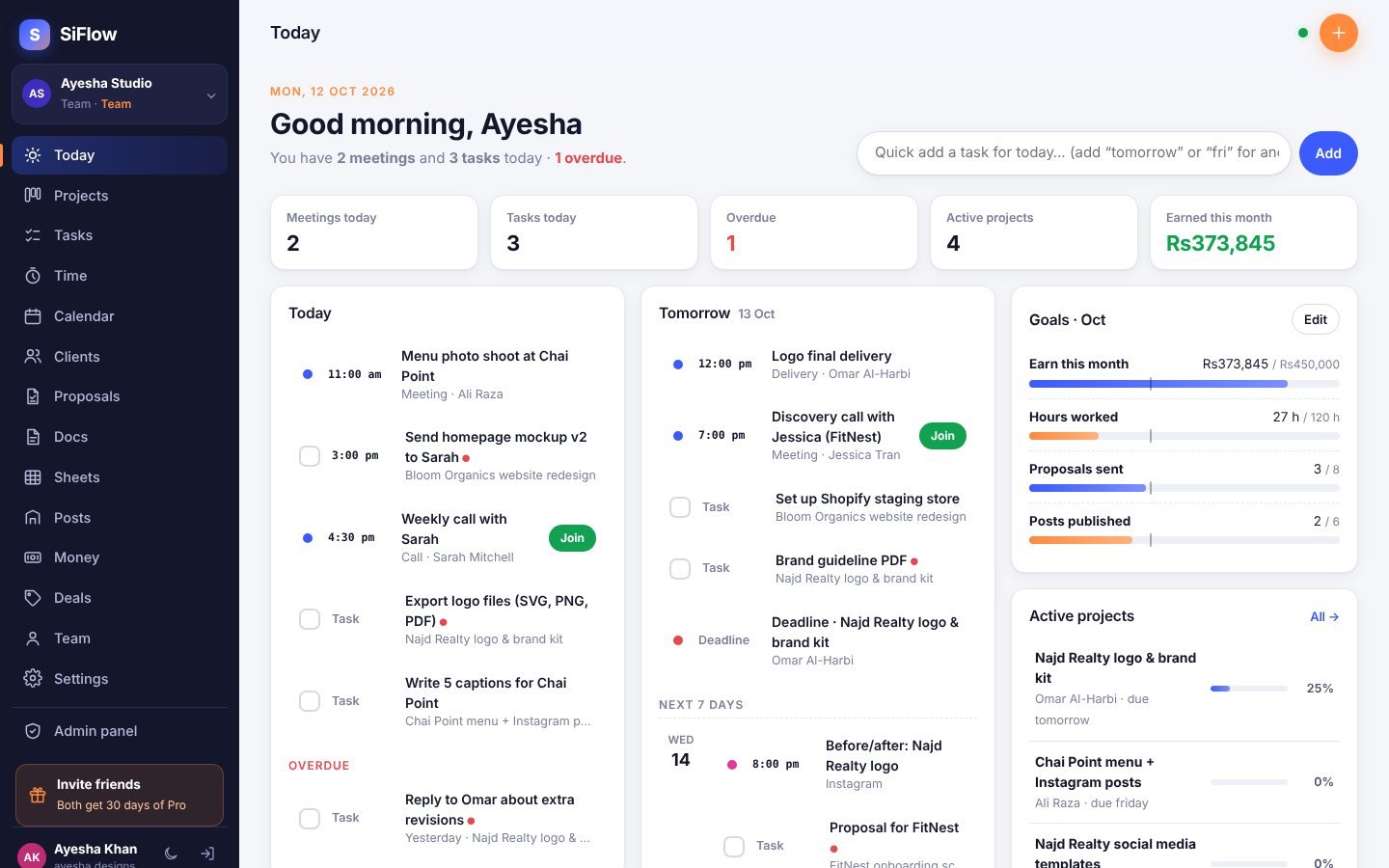Image resolution: width=1389 pixels, height=868 pixels.
Task: Mark Write 5 captions task complete
Action: 310,701
